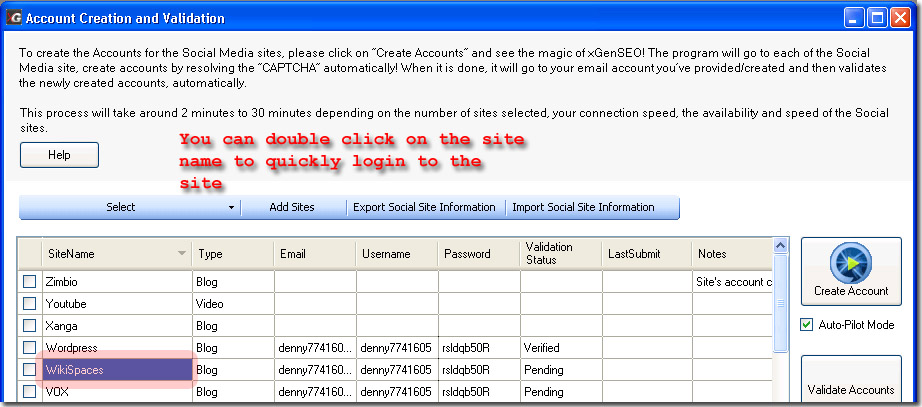Select the Wordpress row checkbox
The width and height of the screenshot is (922, 407).
[30, 348]
